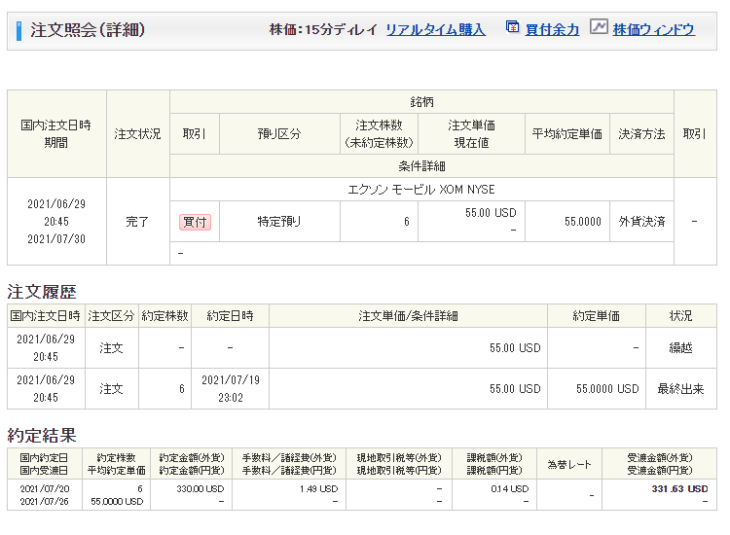The height and width of the screenshot is (535, 730).
Task: Click the 買付余力 calculator icon
Action: click(x=512, y=28)
